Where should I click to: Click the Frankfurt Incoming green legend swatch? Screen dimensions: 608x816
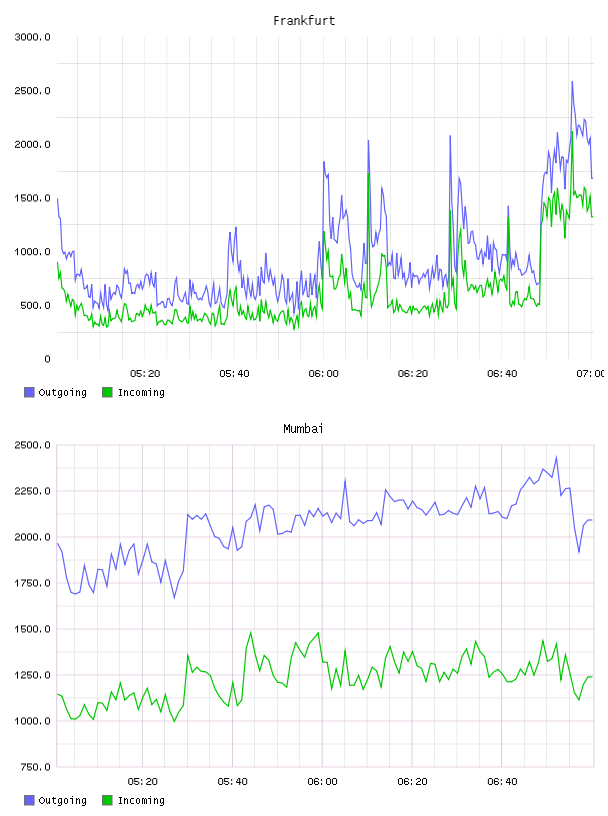[107, 392]
